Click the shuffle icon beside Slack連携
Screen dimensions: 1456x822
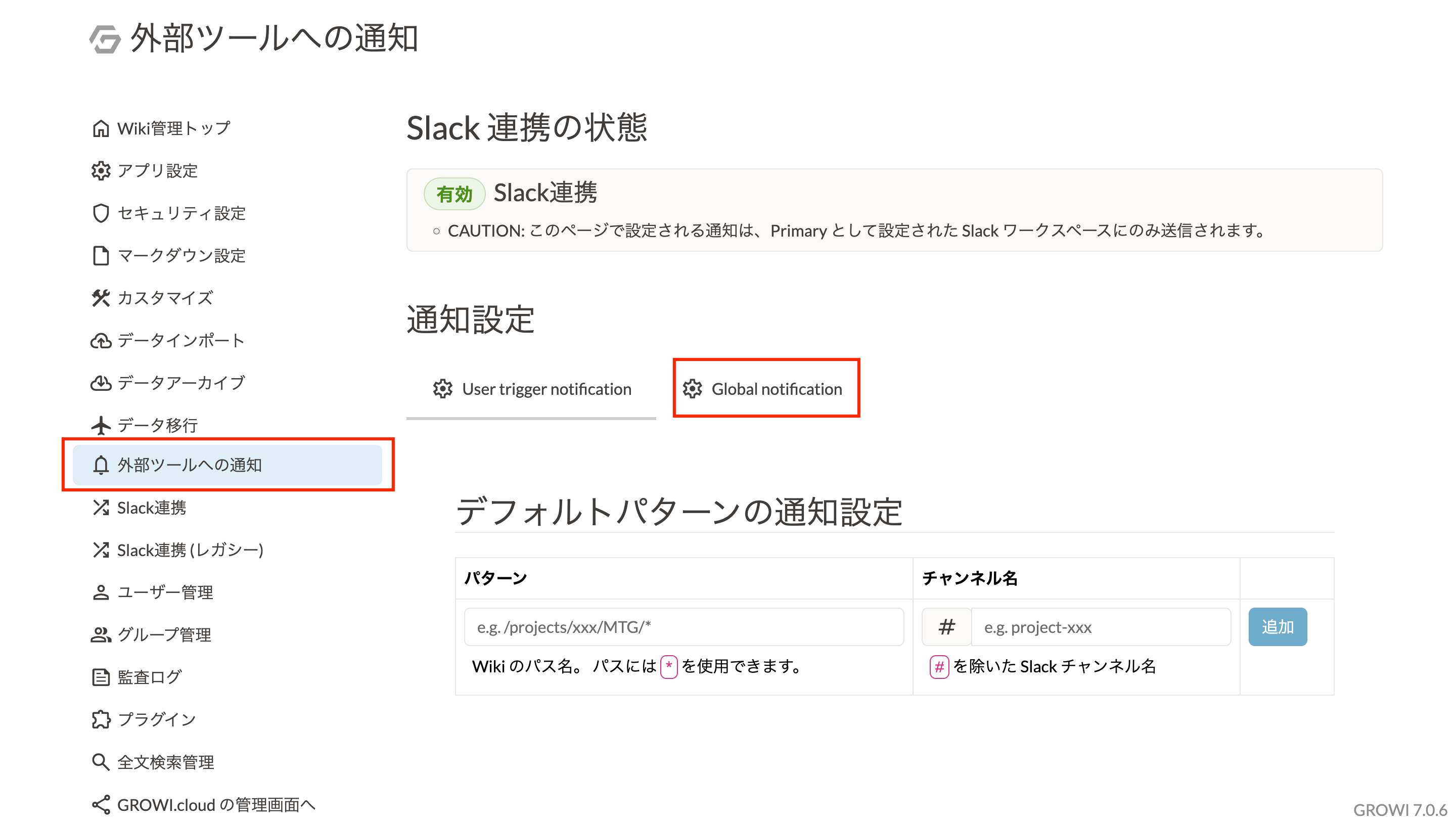point(101,508)
